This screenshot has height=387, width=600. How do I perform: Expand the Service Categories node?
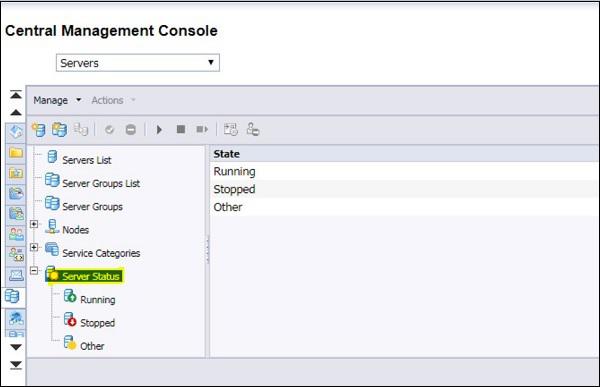[x=34, y=247]
